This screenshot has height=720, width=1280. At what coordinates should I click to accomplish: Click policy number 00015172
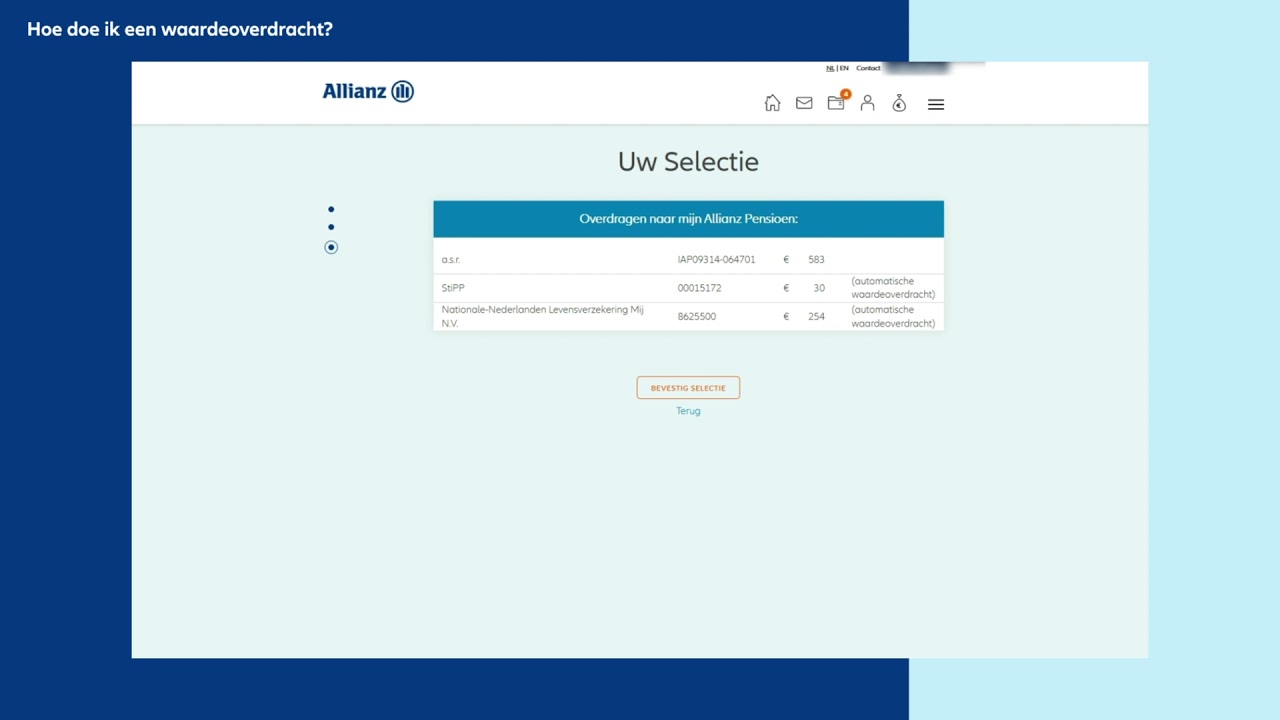699,288
